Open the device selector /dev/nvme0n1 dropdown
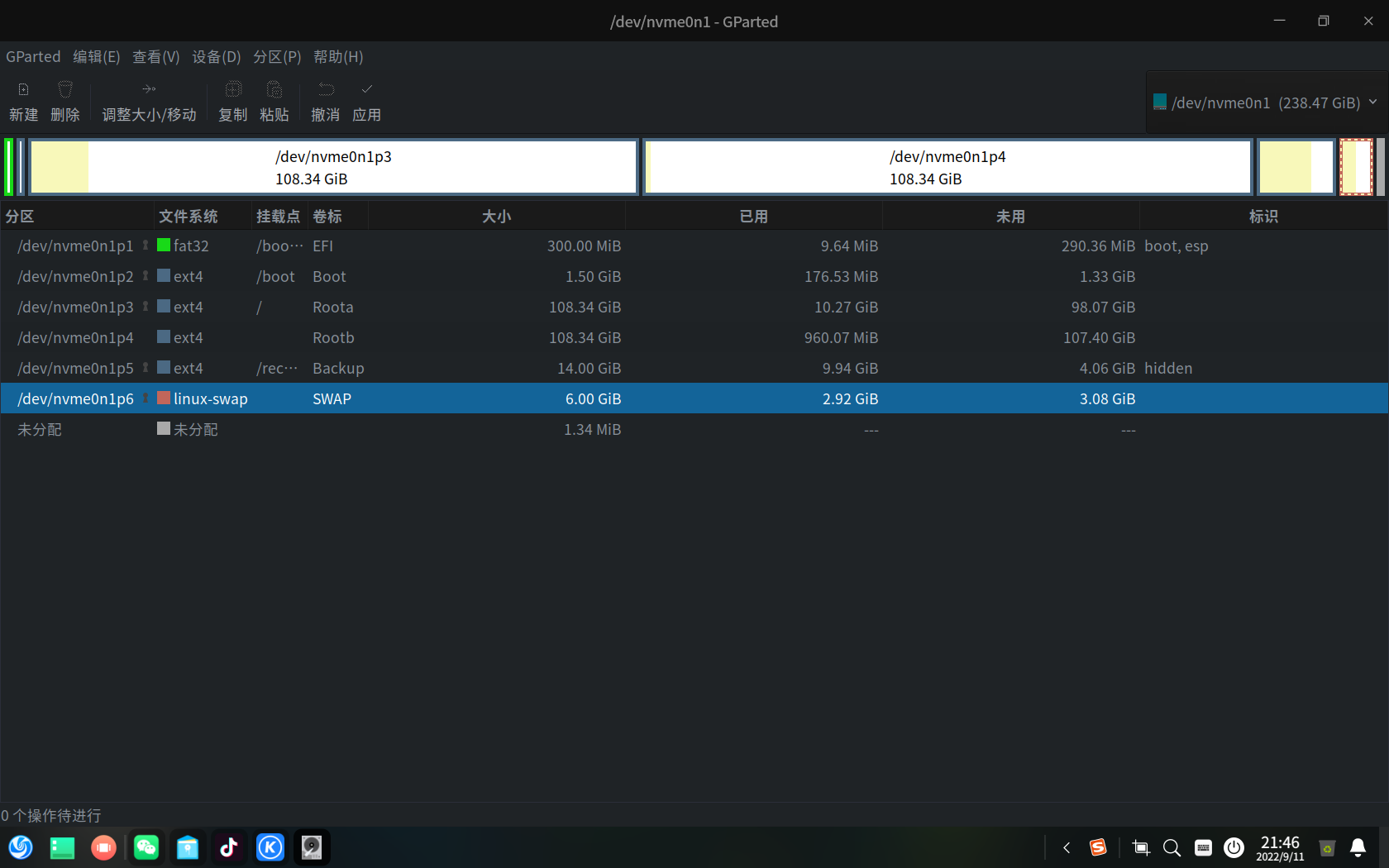Viewport: 1389px width, 868px height. click(1265, 103)
